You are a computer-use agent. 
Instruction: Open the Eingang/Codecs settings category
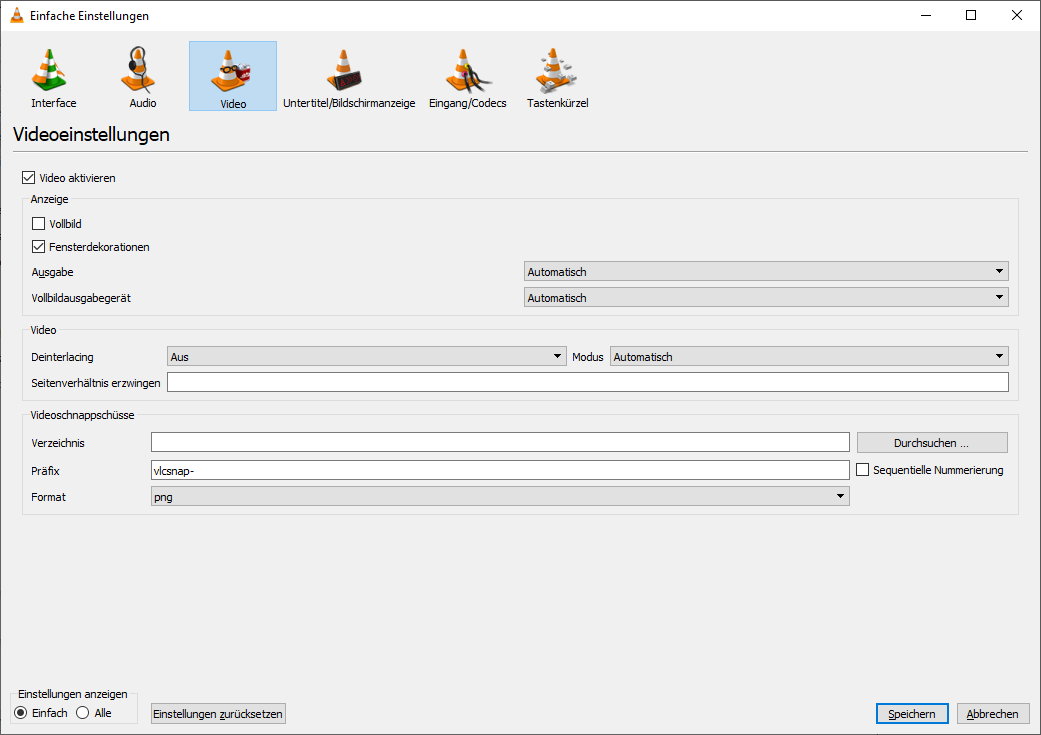(467, 76)
